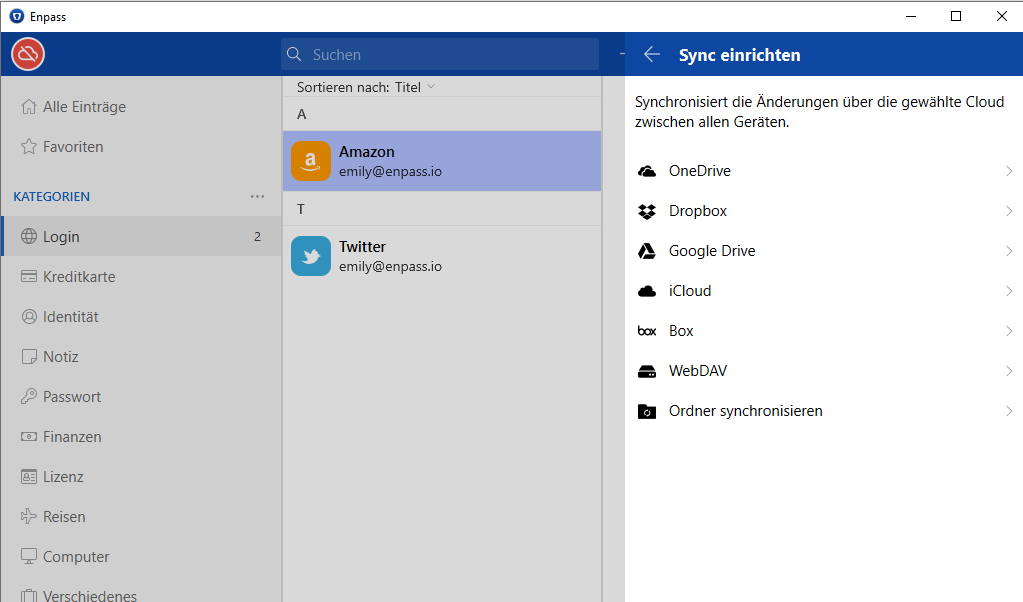Open the Sortieren nach Titel dropdown
The height and width of the screenshot is (602, 1023).
coord(366,87)
